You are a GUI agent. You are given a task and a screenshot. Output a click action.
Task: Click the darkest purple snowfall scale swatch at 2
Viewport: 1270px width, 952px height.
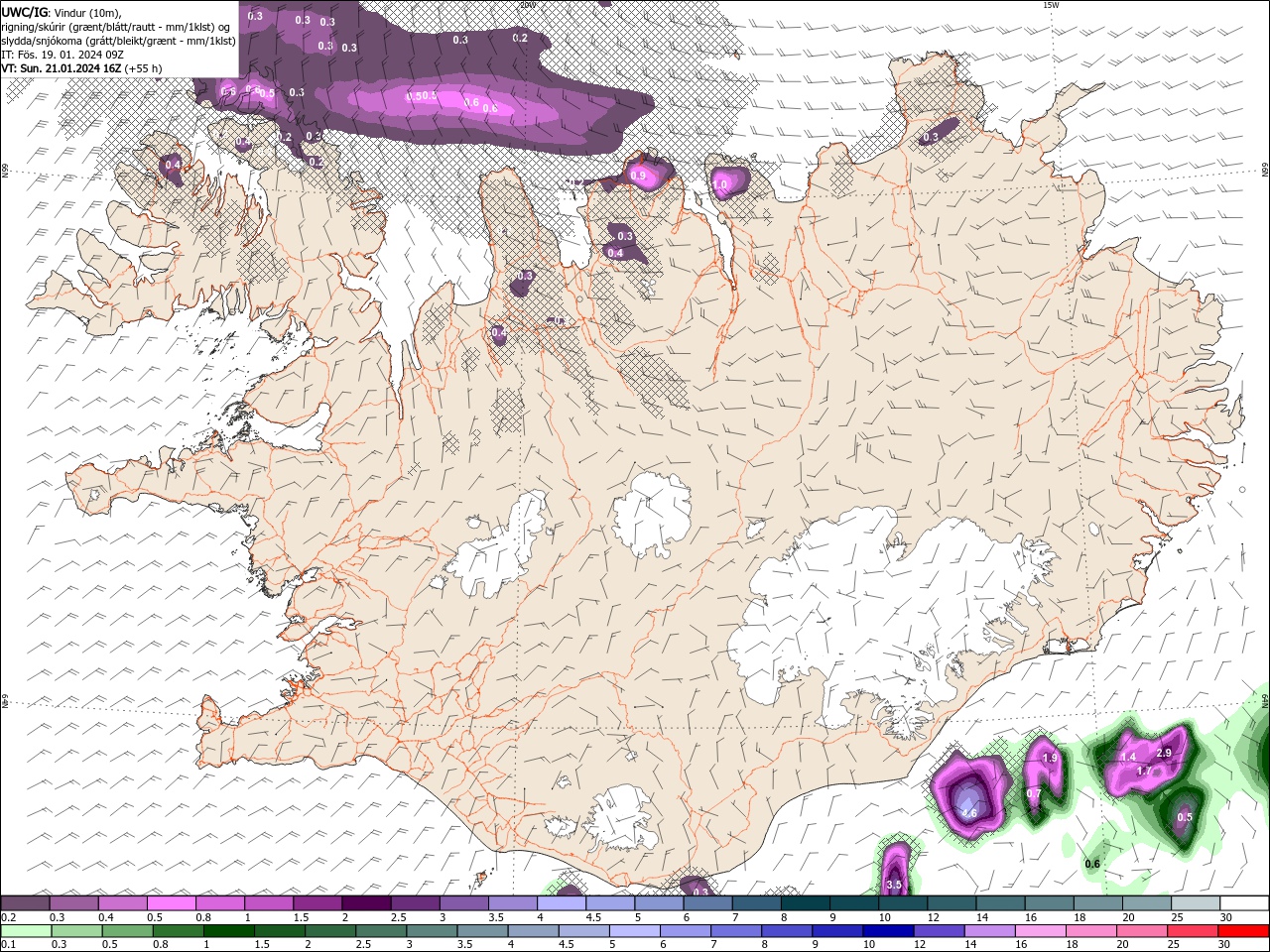click(365, 903)
